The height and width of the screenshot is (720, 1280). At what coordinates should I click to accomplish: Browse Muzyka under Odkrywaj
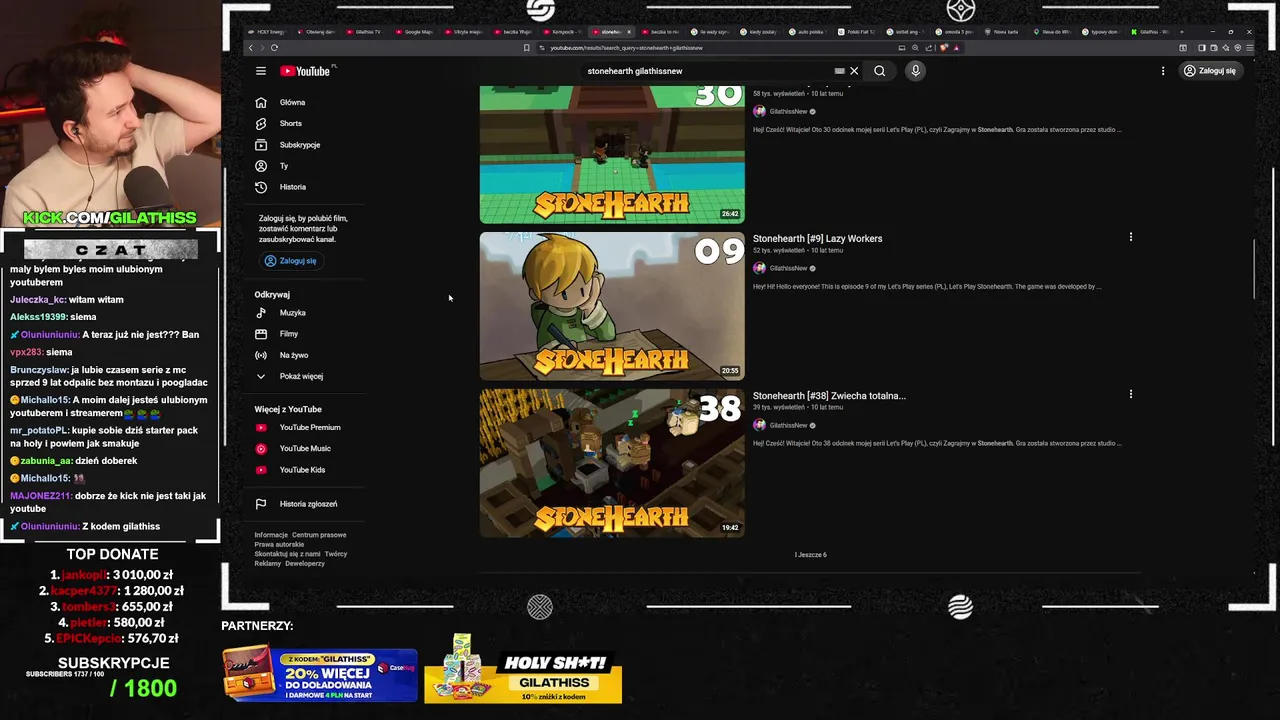pyautogui.click(x=295, y=313)
